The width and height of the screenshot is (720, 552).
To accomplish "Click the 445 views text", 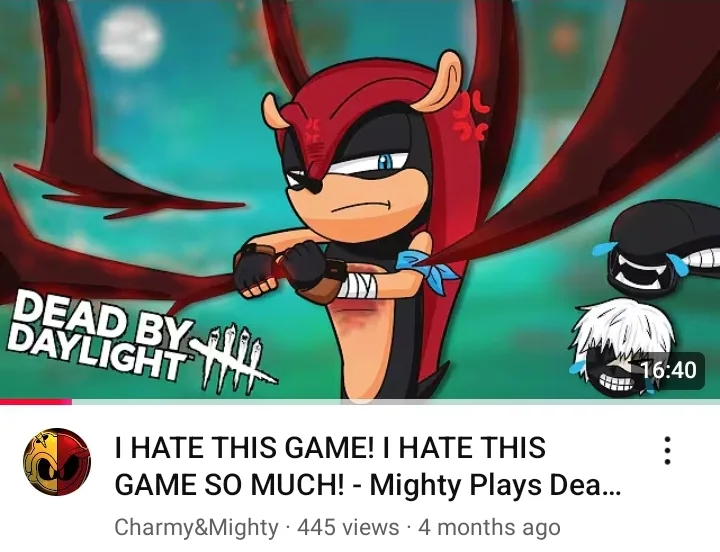I will coord(348,527).
